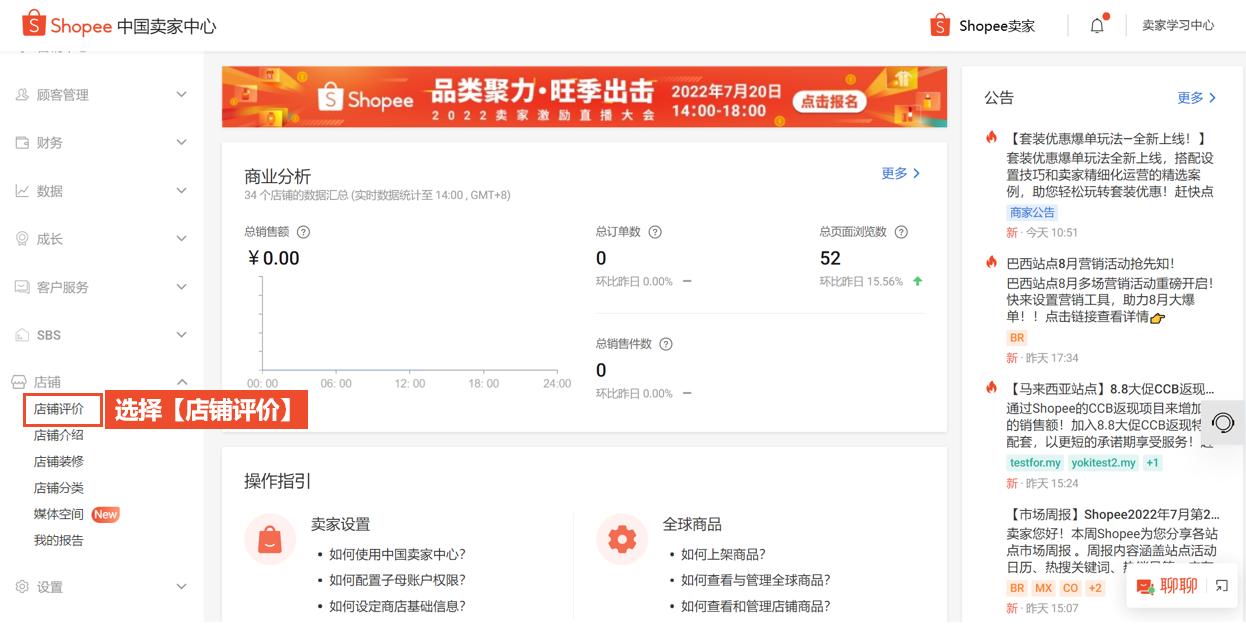Screen dimensions: 1246x626
Task: Click the 数据 chart icon
Action: pos(22,190)
